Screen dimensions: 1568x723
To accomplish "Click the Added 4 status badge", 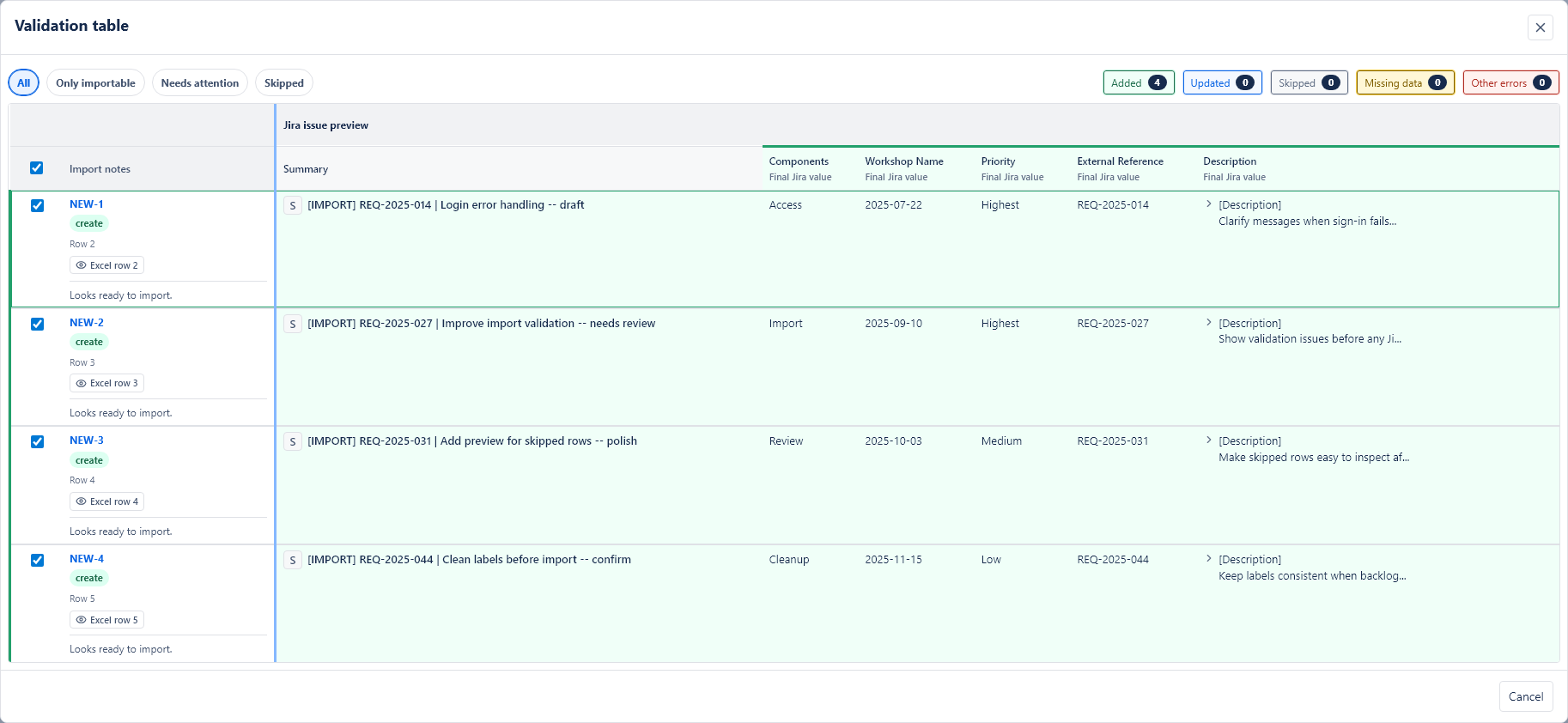I will pyautogui.click(x=1139, y=82).
